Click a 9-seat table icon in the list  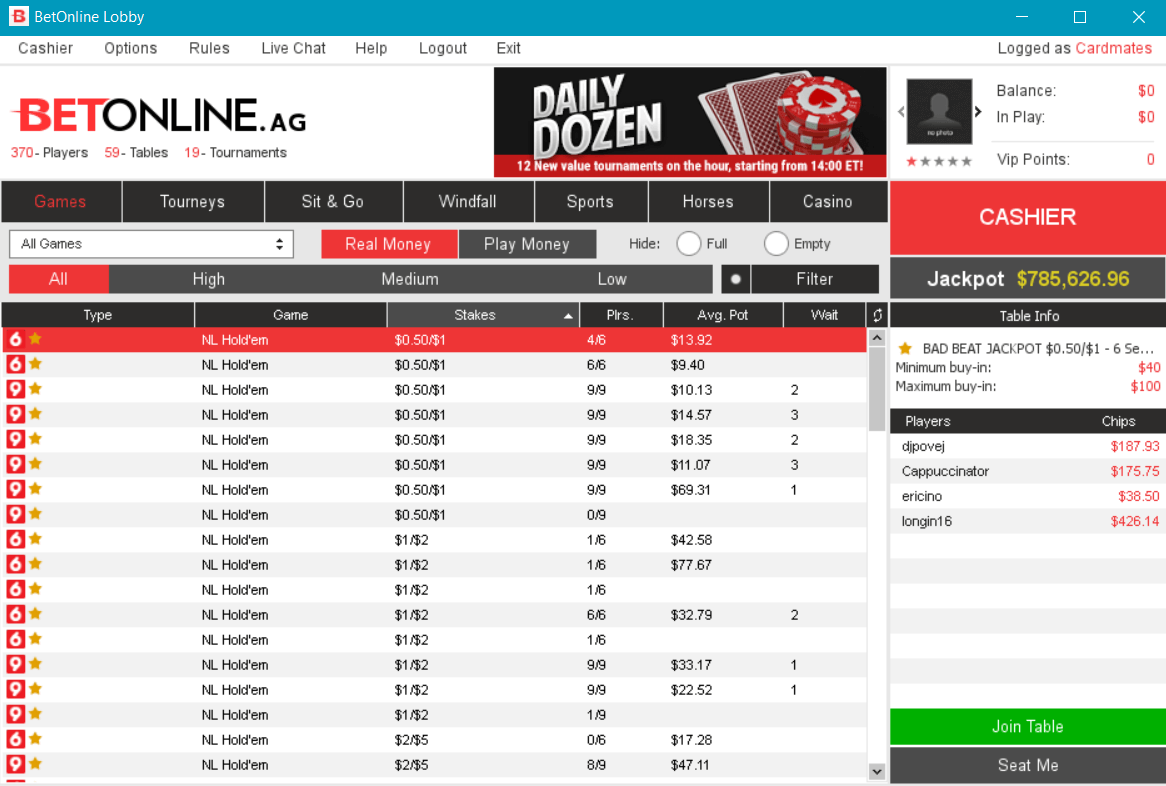[14, 389]
